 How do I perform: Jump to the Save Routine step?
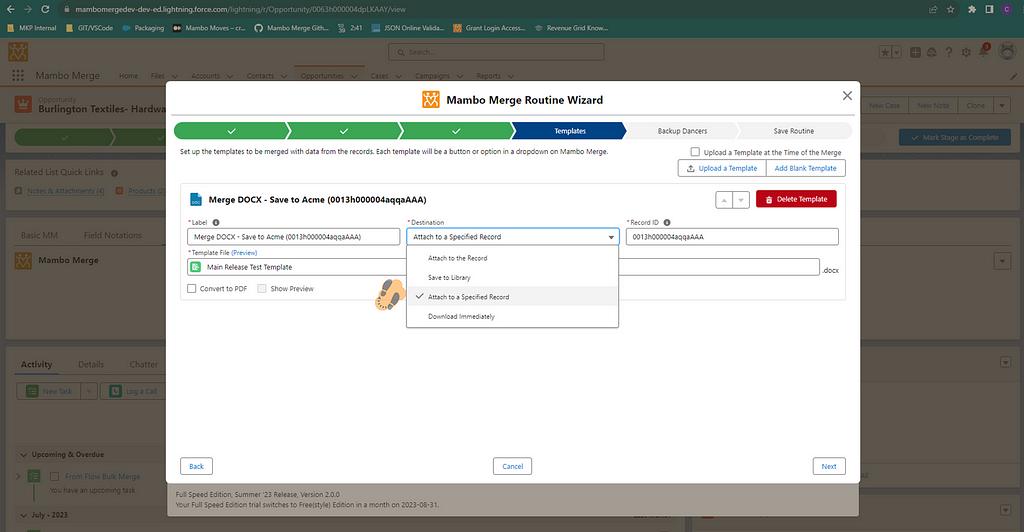(x=793, y=131)
